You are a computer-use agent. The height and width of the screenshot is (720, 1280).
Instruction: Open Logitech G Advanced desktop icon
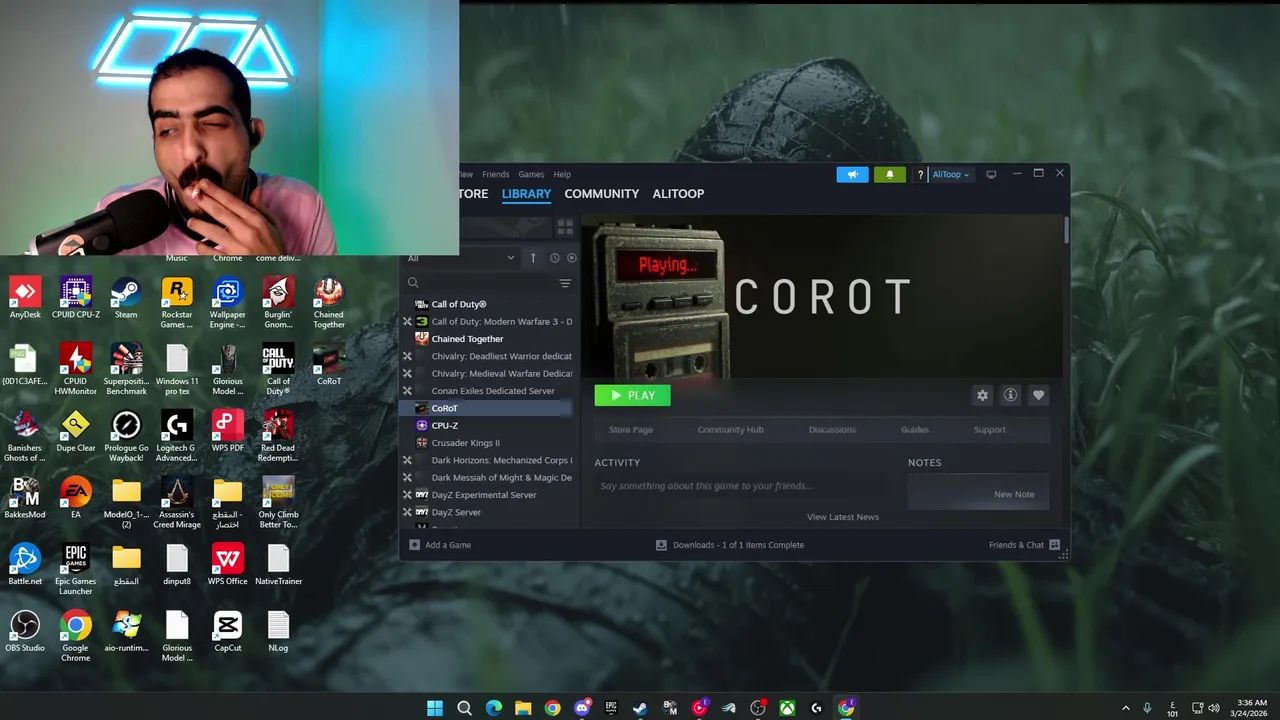pos(176,437)
